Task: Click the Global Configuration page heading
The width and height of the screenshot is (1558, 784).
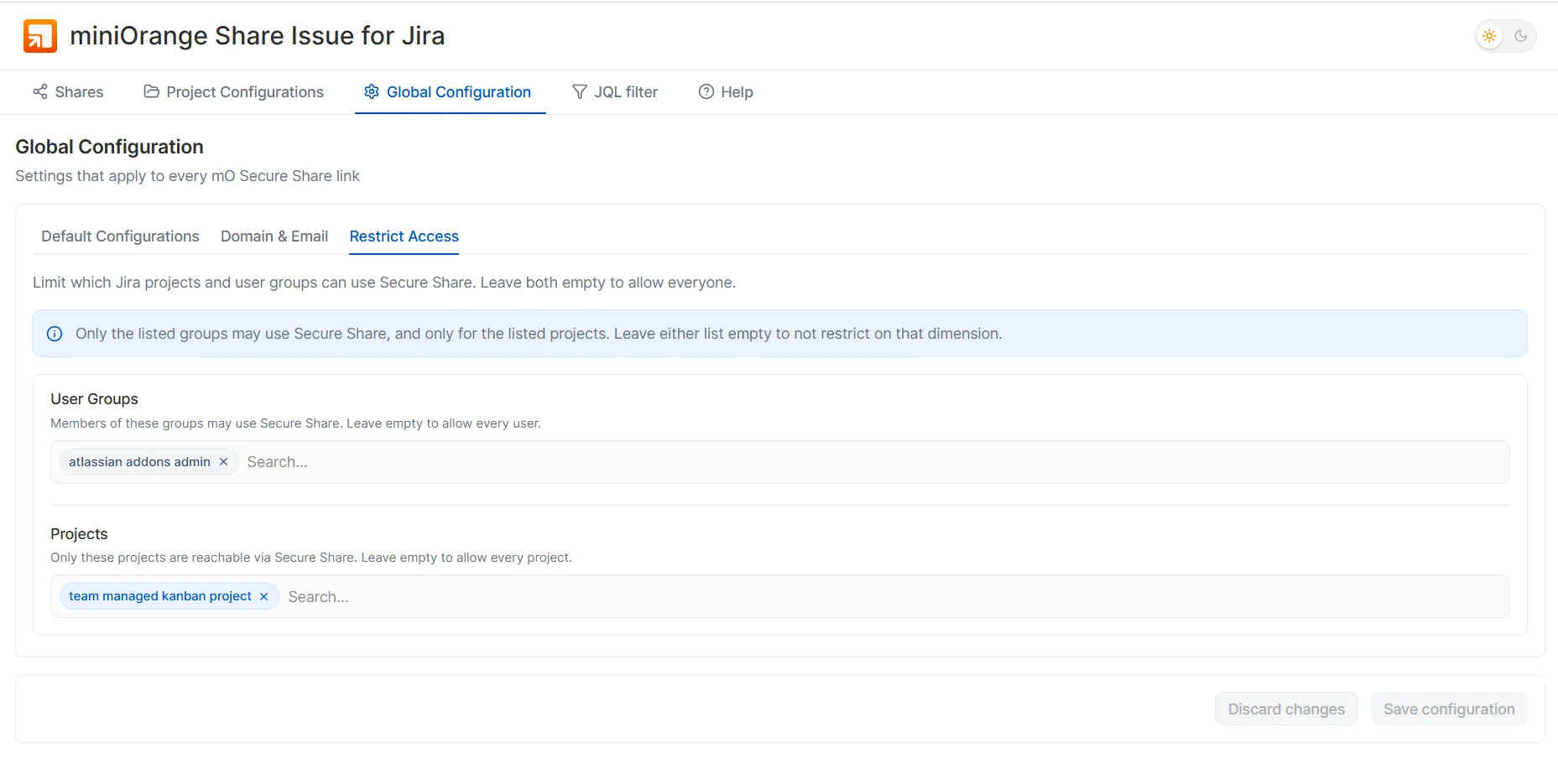Action: (109, 147)
